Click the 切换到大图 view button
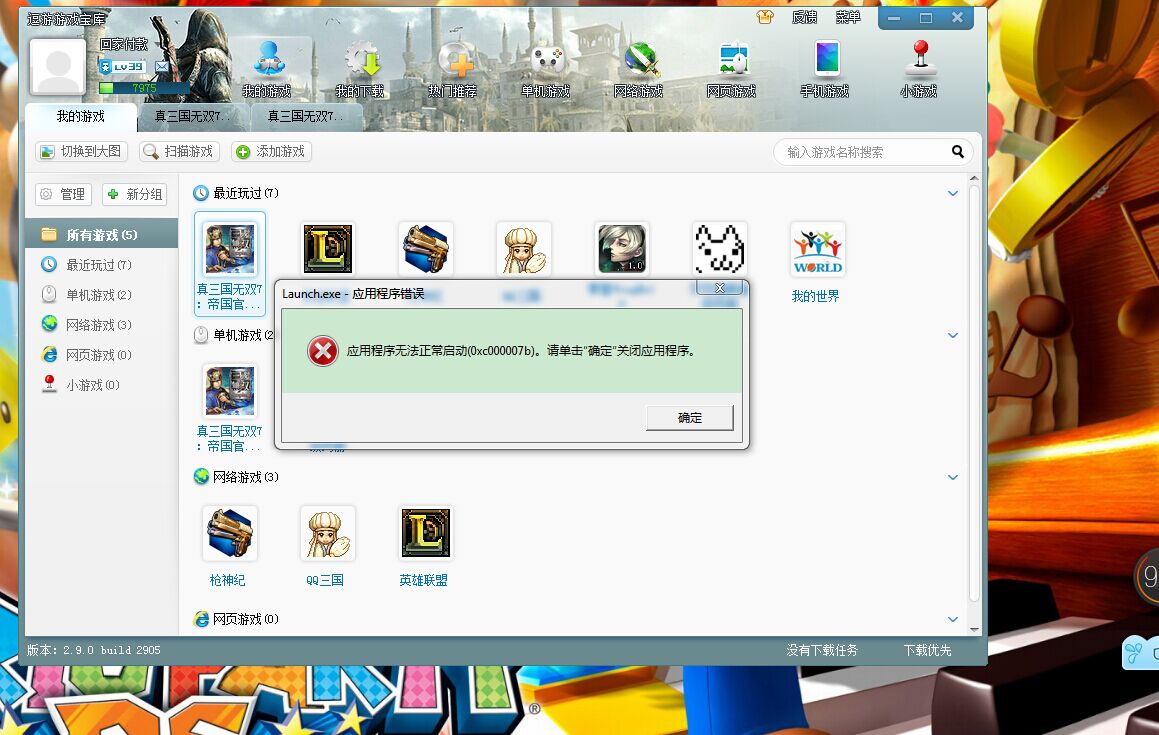This screenshot has height=735, width=1159. 81,152
